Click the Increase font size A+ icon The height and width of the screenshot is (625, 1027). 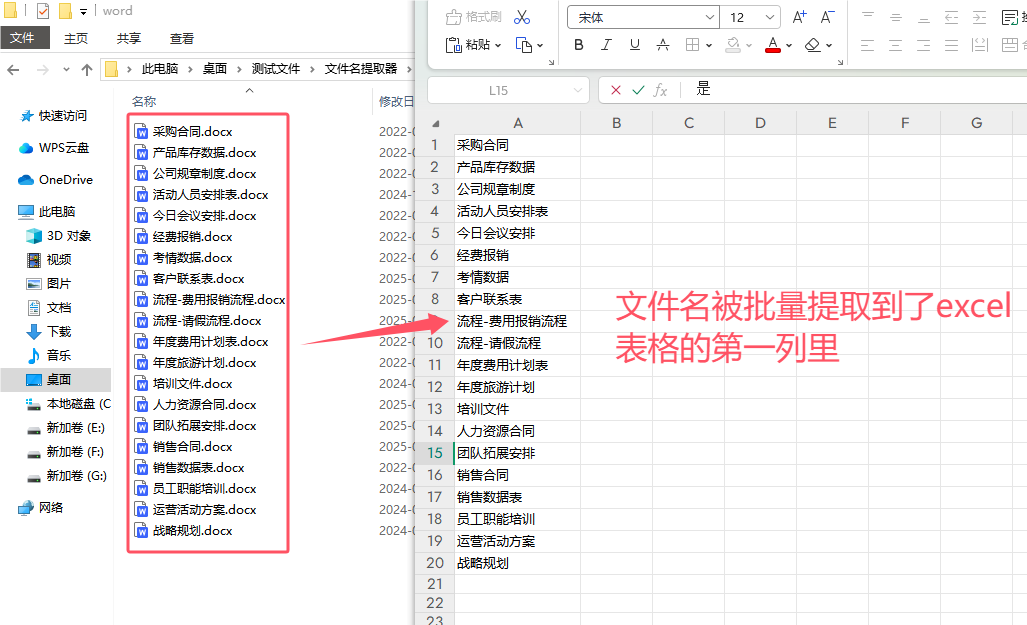pos(799,17)
